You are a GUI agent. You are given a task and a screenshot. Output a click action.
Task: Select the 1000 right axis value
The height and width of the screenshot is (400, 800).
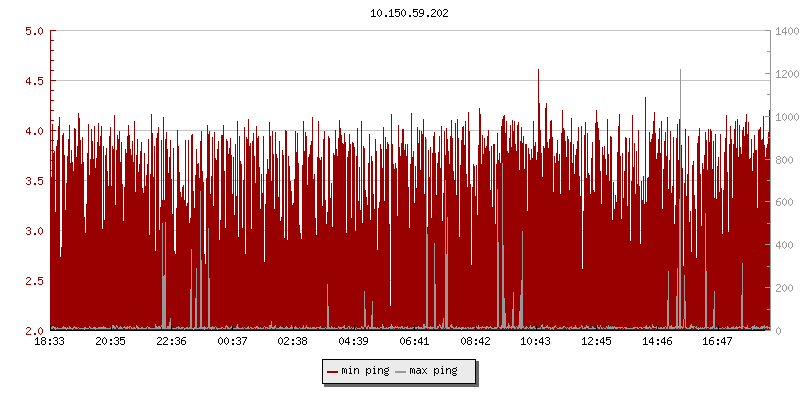click(x=786, y=117)
